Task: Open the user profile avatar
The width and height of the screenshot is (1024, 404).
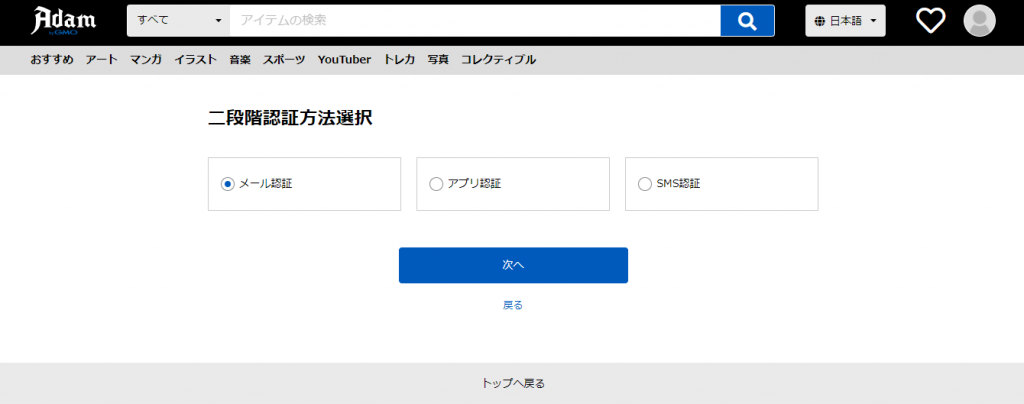Action: [x=979, y=20]
